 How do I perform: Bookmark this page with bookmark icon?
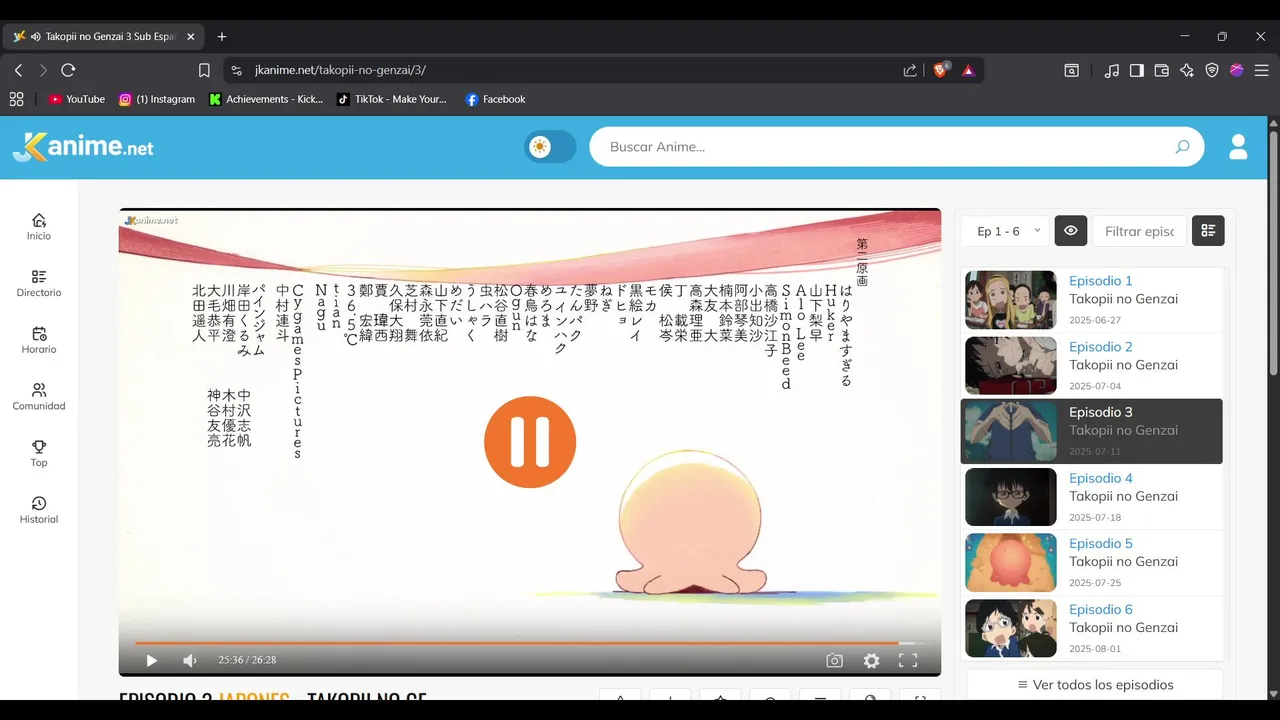(x=204, y=70)
